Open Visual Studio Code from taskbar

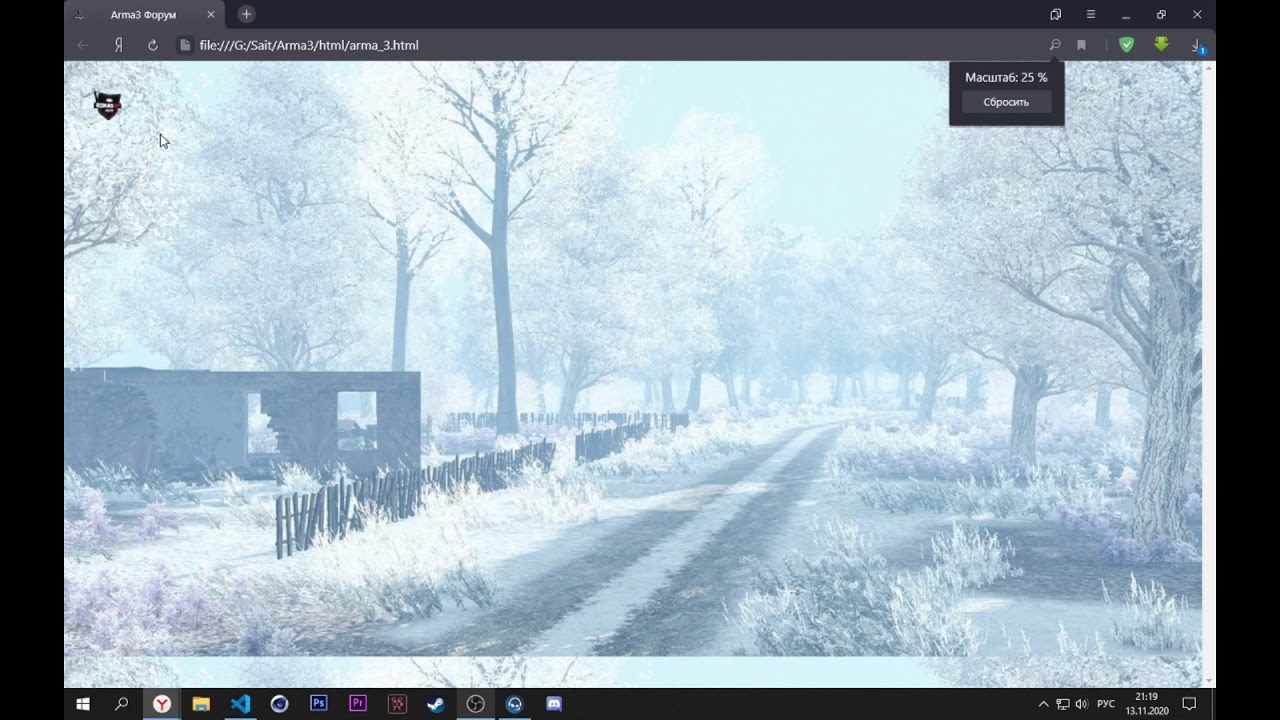[240, 704]
